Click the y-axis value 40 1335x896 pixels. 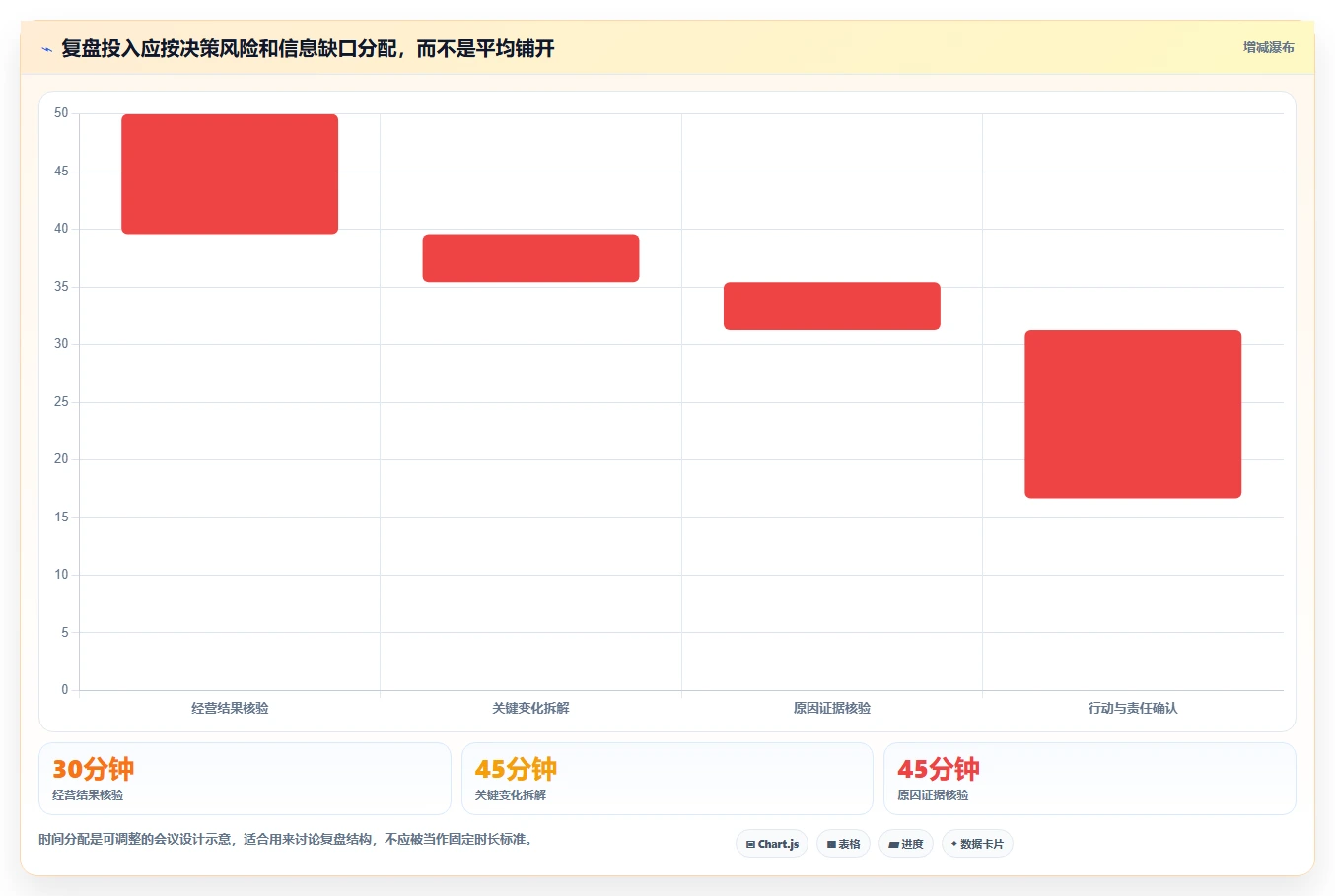coord(61,229)
